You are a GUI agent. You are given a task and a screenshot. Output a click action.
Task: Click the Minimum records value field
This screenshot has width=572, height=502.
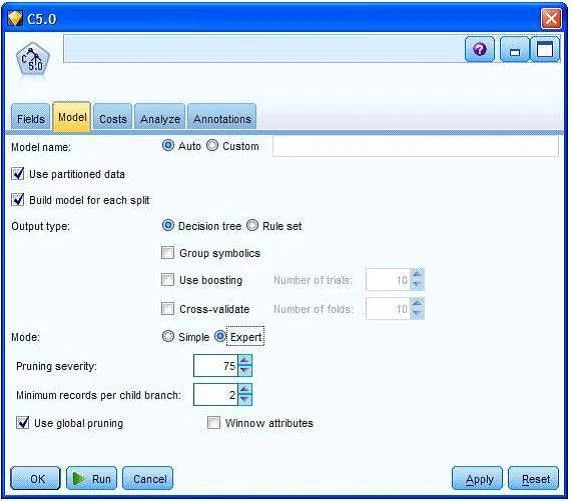[x=216, y=395]
